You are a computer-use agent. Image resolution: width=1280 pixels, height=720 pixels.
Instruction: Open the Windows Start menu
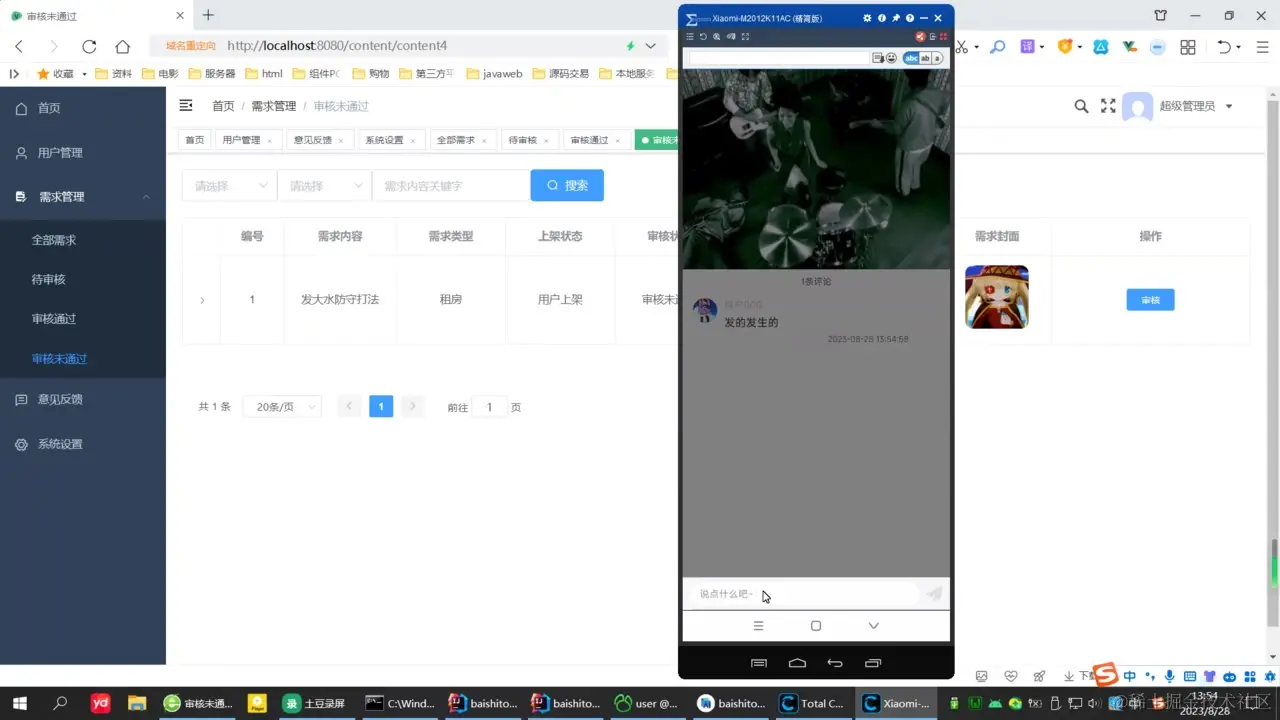click(19, 703)
